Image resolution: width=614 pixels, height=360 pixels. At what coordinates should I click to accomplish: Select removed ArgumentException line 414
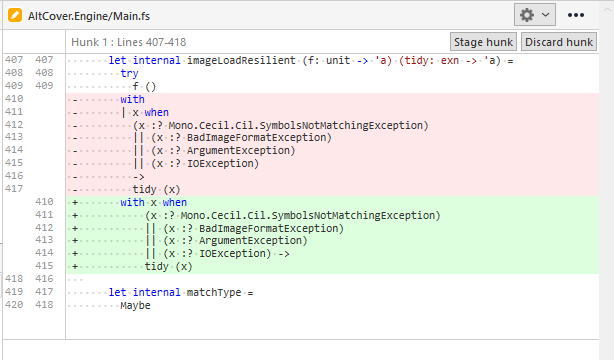(x=332, y=150)
